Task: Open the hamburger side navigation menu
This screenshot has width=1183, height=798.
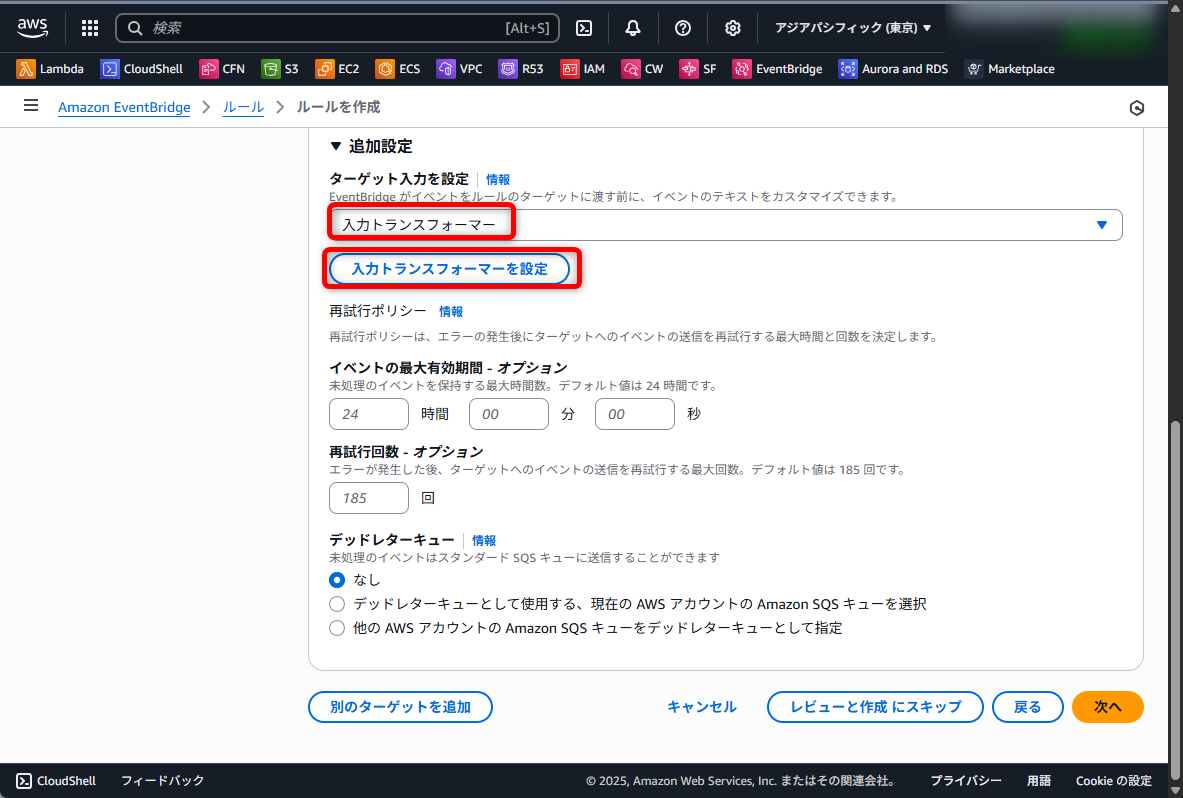Action: [31, 106]
